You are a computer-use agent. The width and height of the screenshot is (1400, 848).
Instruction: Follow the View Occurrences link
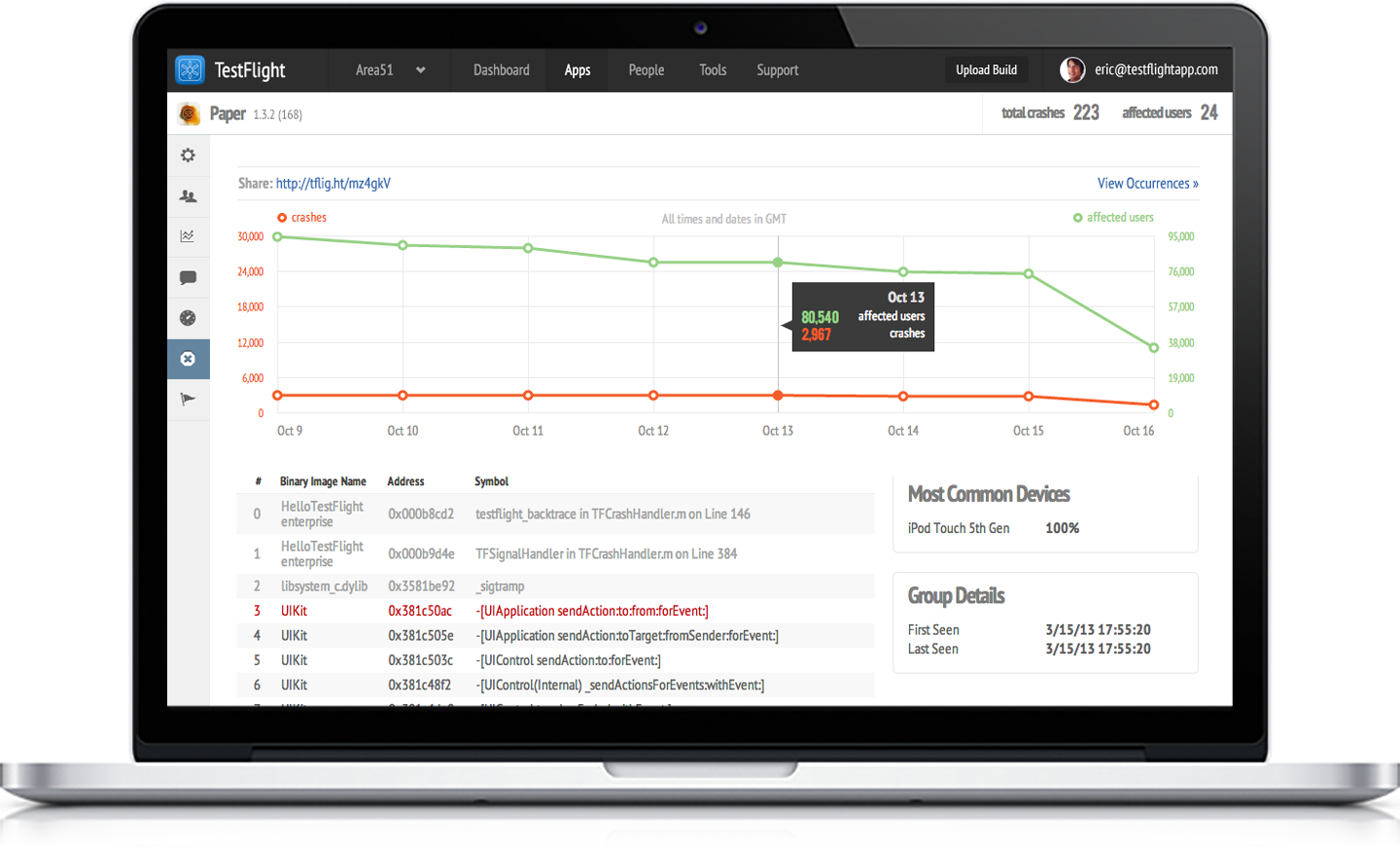1147,184
